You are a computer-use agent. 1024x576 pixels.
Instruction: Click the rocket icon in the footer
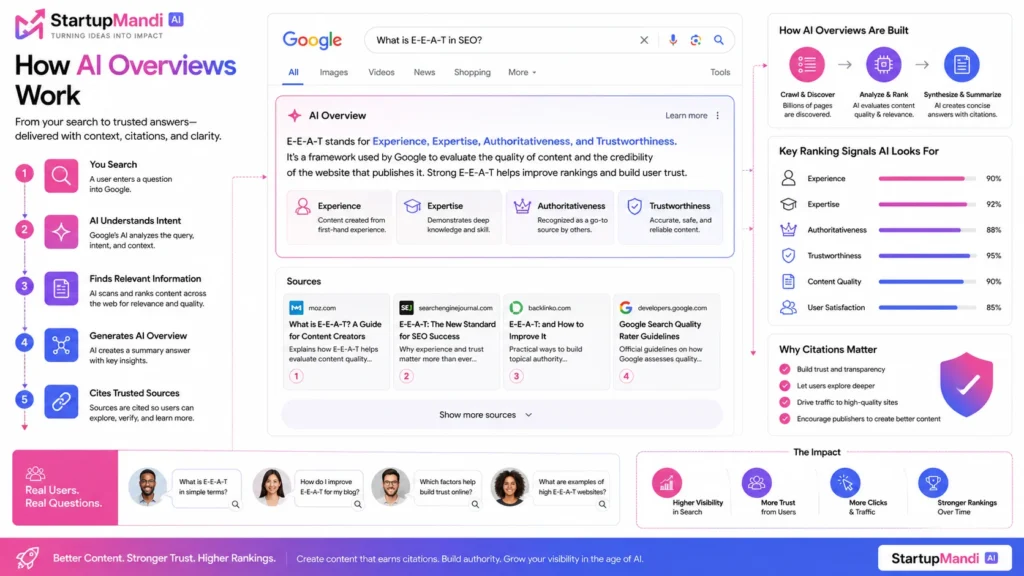tap(27, 557)
